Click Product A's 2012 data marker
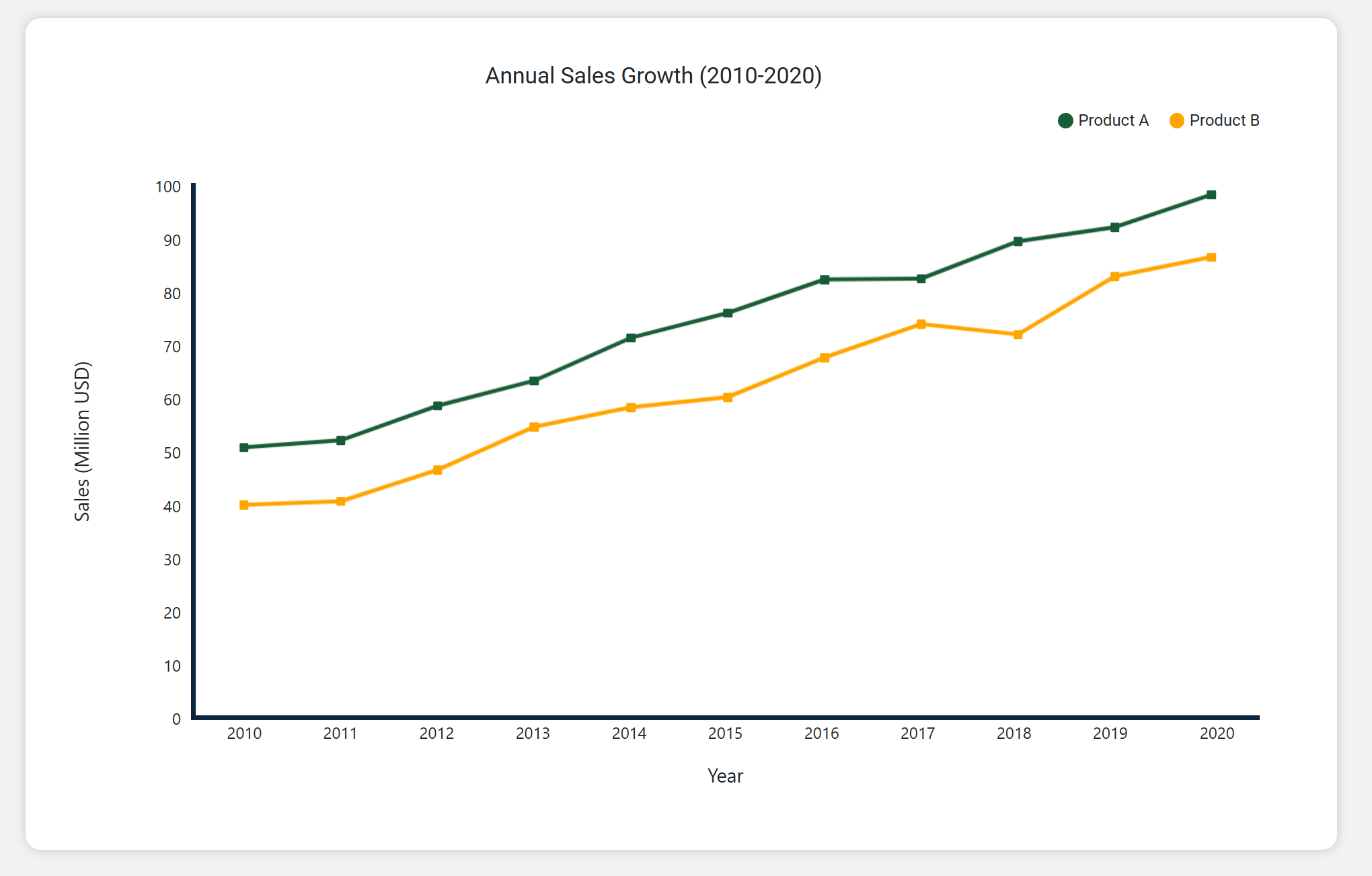The height and width of the screenshot is (876, 1372). click(x=438, y=406)
